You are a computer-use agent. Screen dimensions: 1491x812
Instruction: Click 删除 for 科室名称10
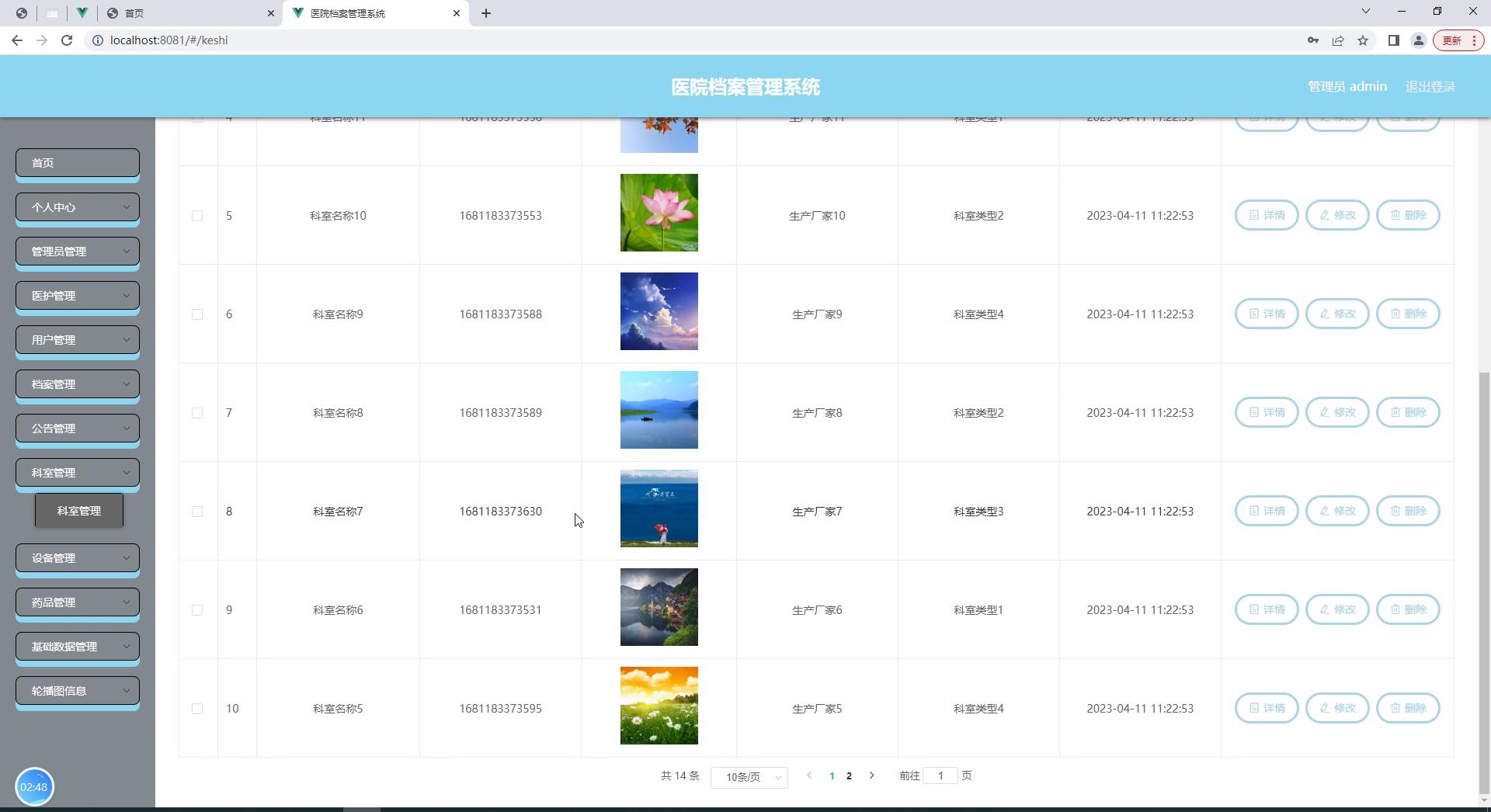click(1408, 215)
